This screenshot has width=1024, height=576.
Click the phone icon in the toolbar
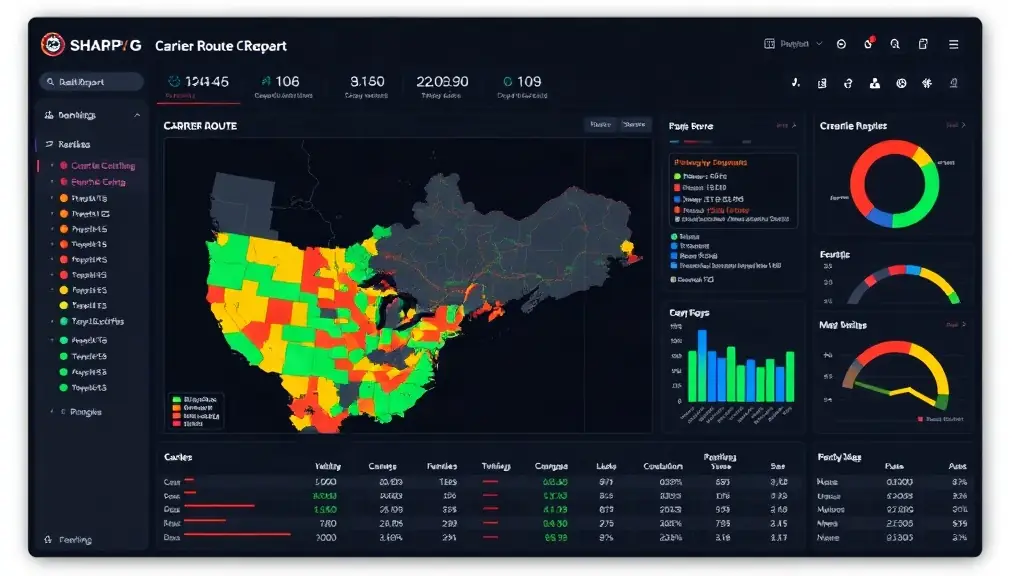pos(795,83)
